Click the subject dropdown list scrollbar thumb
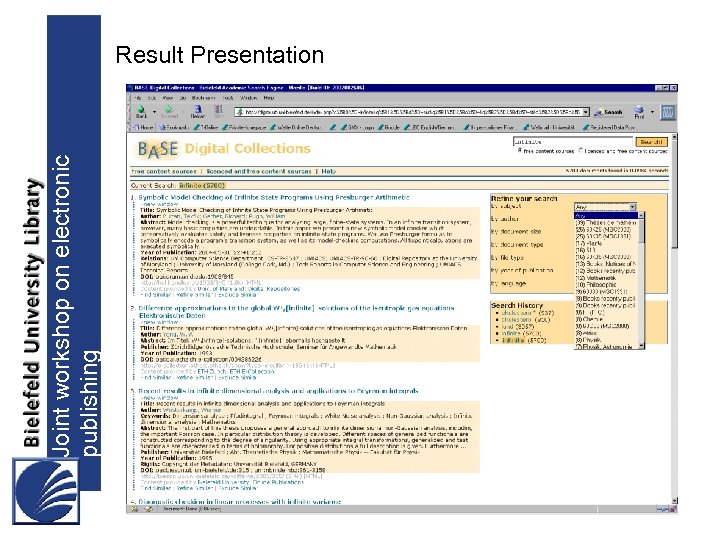720x540 pixels. point(641,231)
